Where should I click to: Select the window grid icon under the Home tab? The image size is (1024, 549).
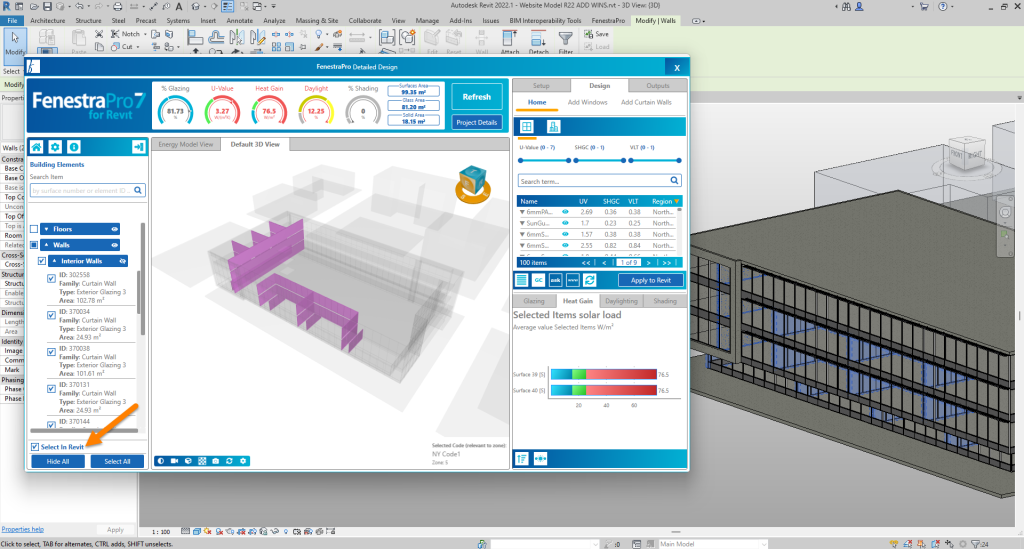coord(526,127)
